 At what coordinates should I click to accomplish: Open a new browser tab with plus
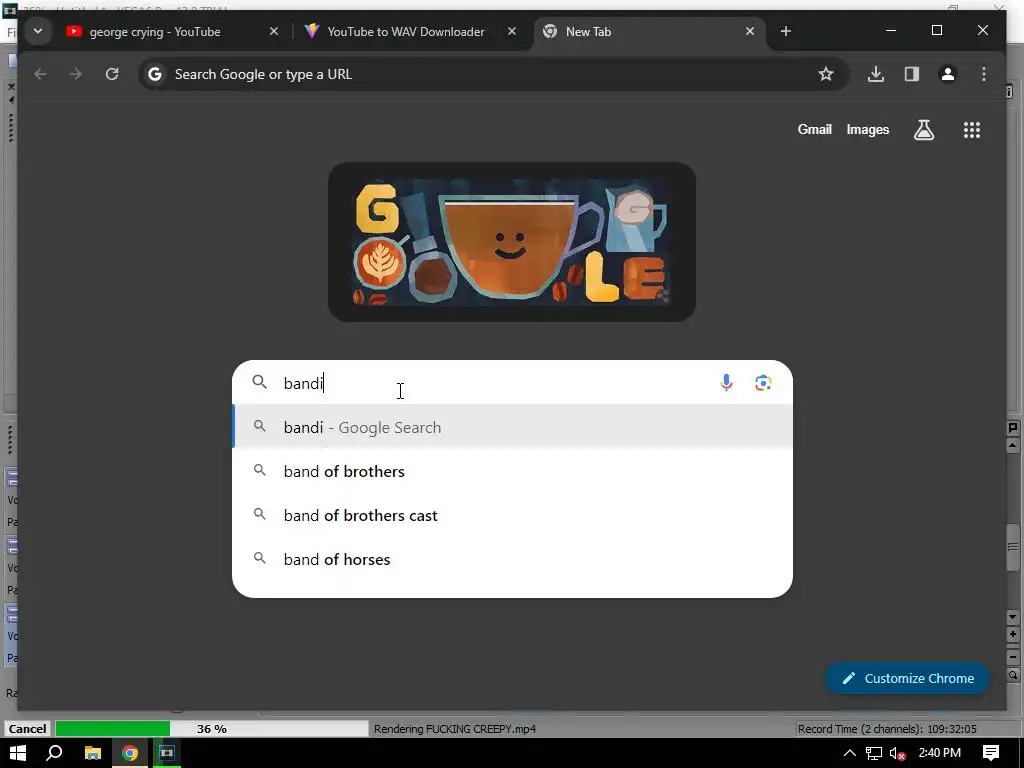(x=786, y=31)
